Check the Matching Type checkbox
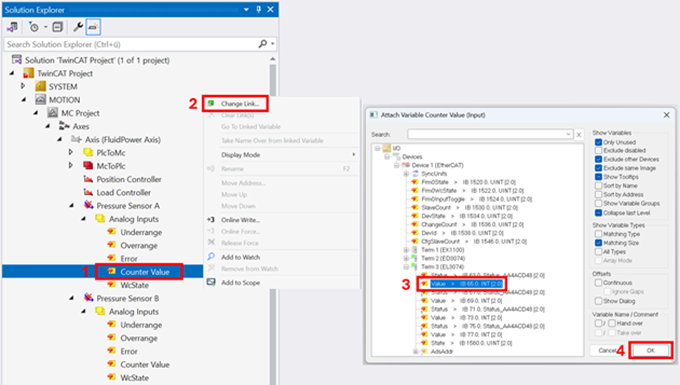Image resolution: width=680 pixels, height=385 pixels. point(598,234)
